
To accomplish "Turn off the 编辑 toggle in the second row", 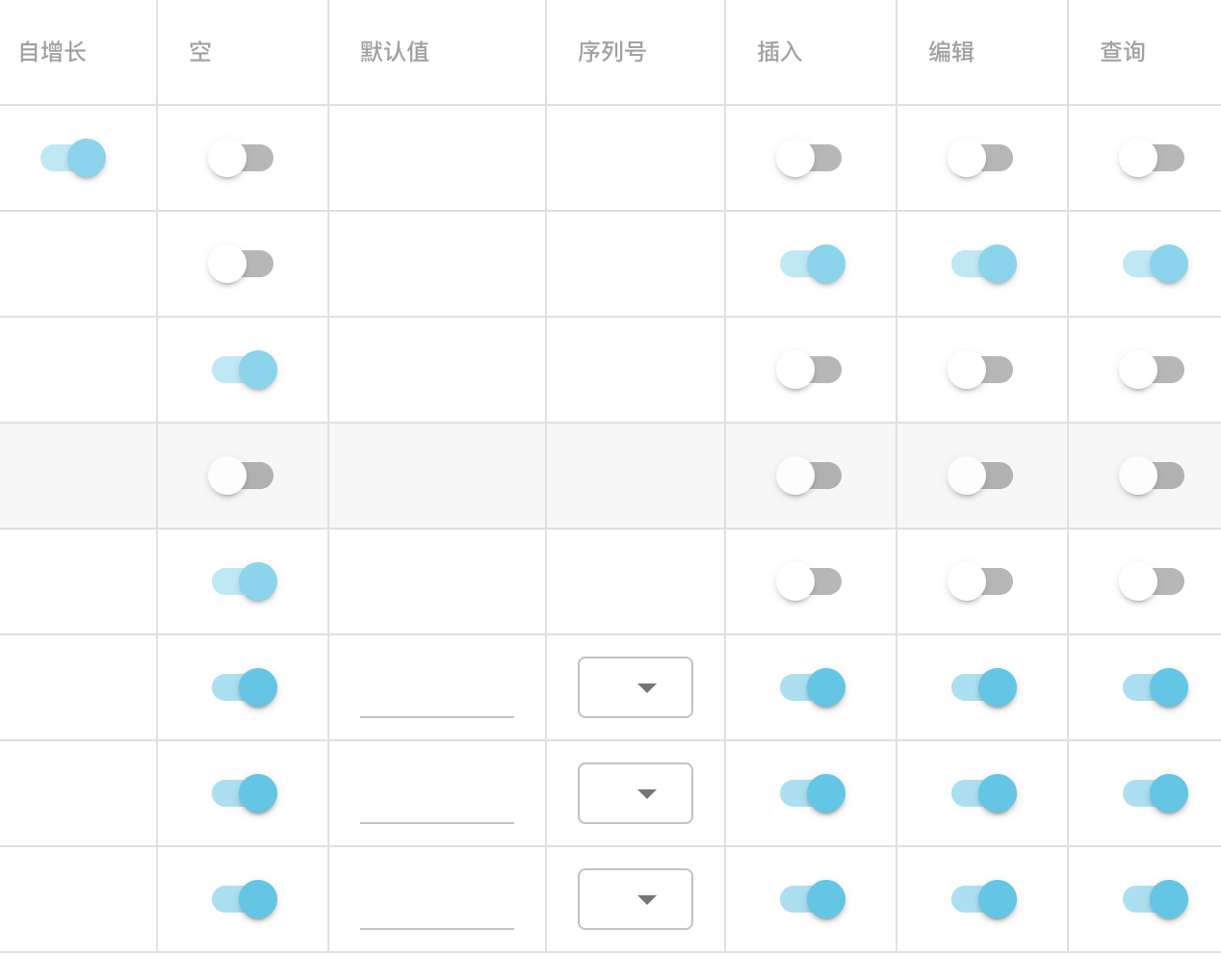I will (x=980, y=264).
